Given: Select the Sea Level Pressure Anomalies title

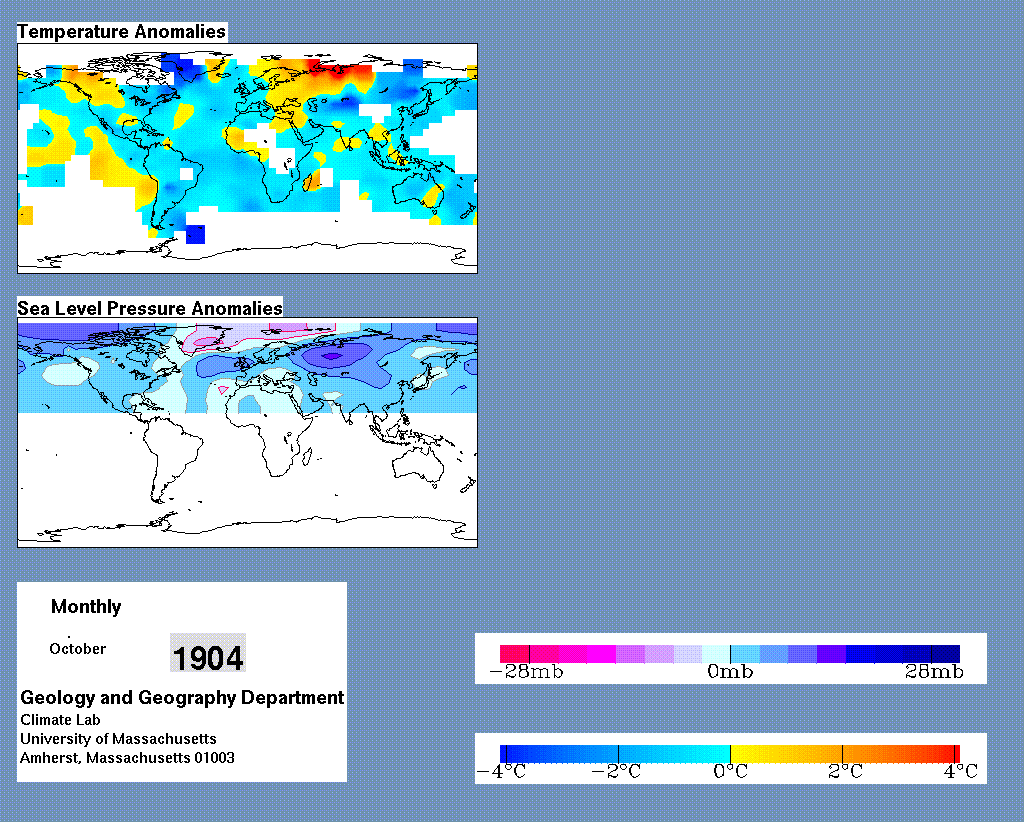Looking at the screenshot, I should (x=150, y=308).
